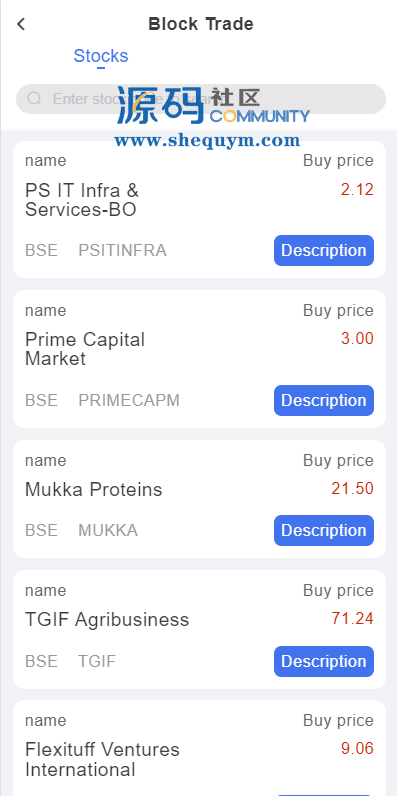
Task: Open Description for Prime Capital Market
Action: coord(324,401)
